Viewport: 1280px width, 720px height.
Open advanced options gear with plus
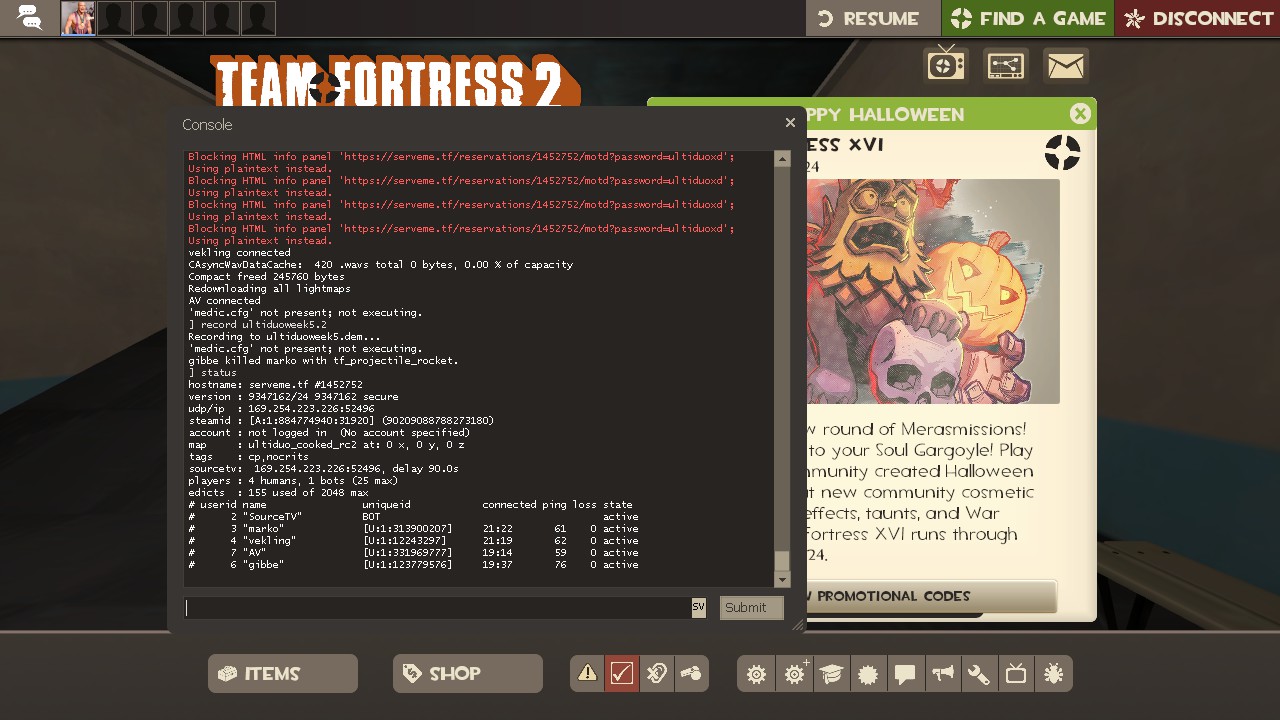[x=794, y=674]
